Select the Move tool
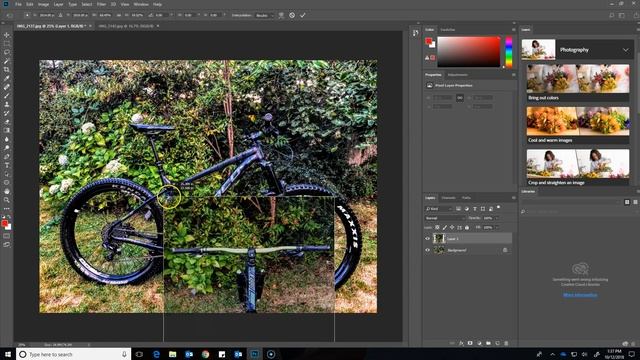Viewport: 640px width, 360px height. pos(7,35)
